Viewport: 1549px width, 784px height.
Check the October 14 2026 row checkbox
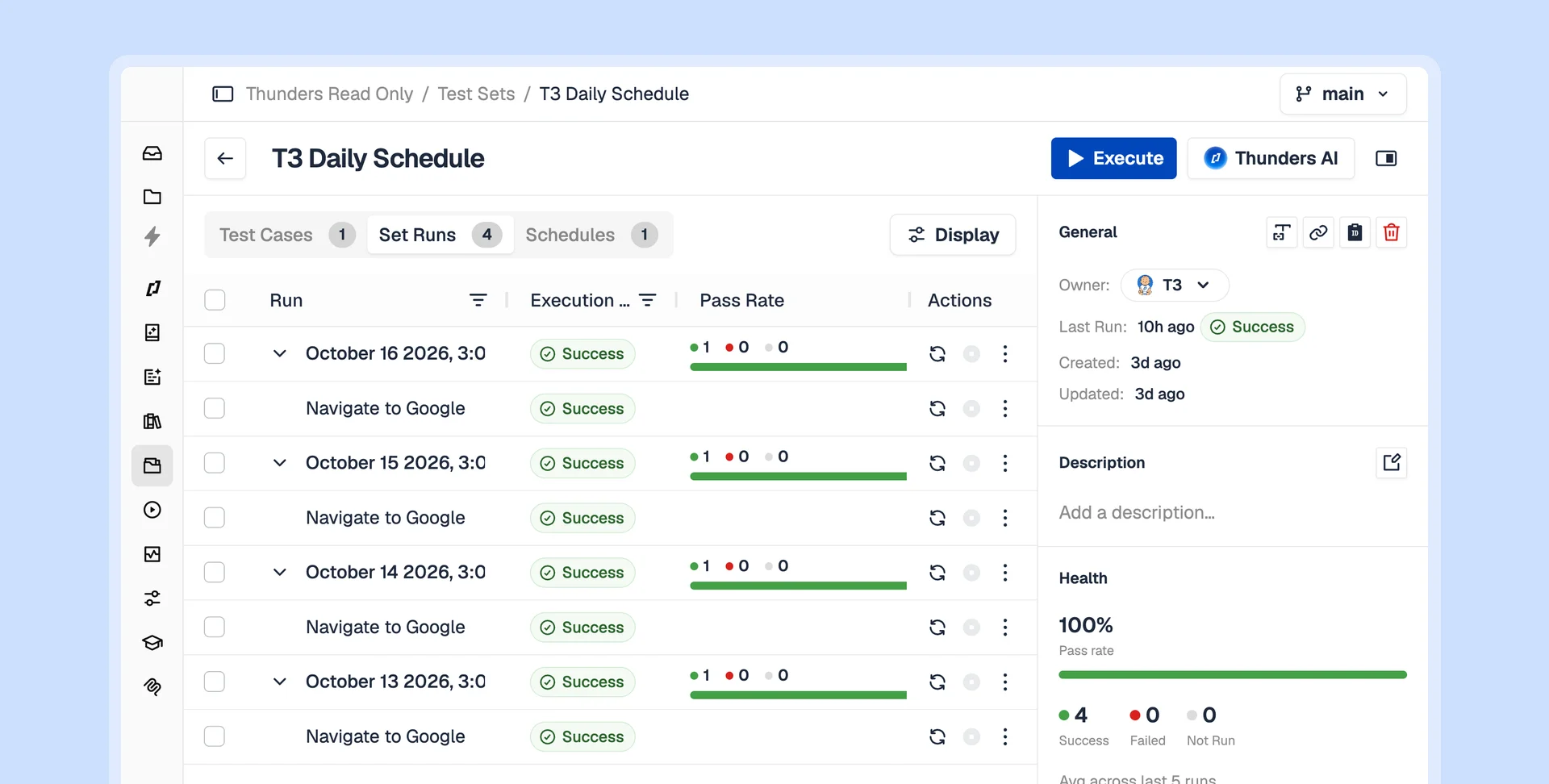215,573
